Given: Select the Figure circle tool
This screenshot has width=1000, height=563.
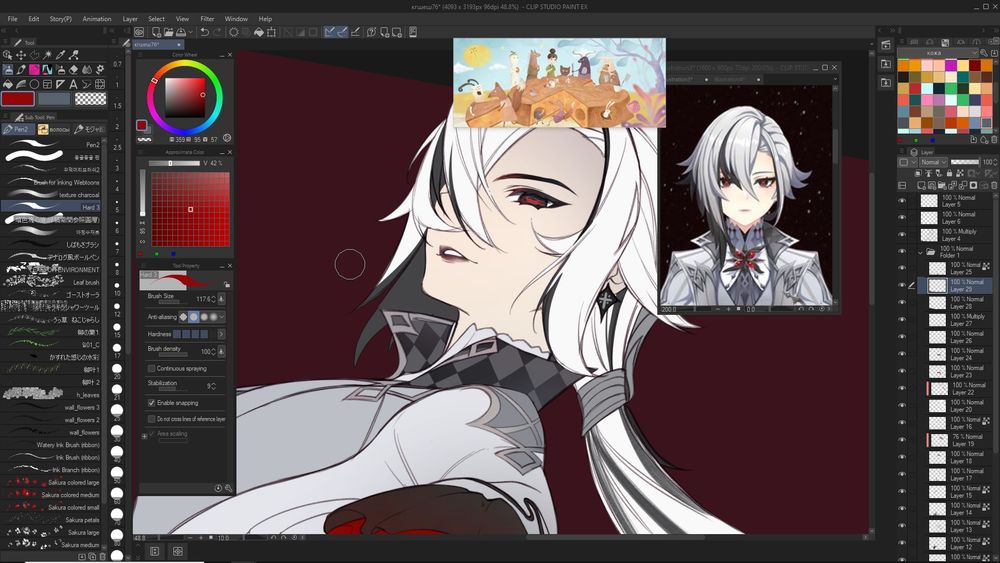Looking at the screenshot, I should click(x=34, y=84).
